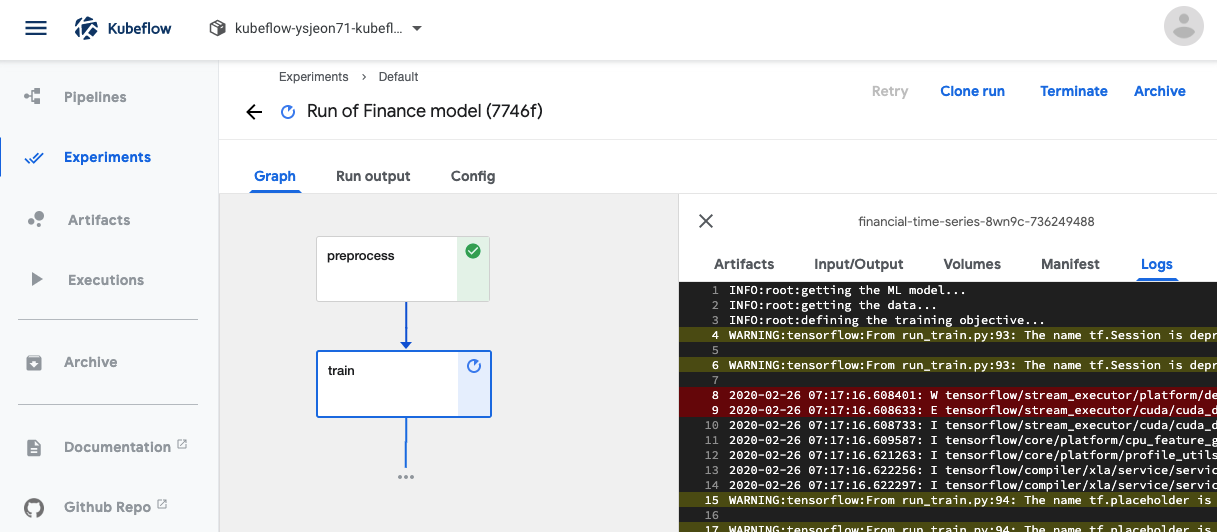Click the 'Run of Finance model (7746f)' title

click(425, 111)
